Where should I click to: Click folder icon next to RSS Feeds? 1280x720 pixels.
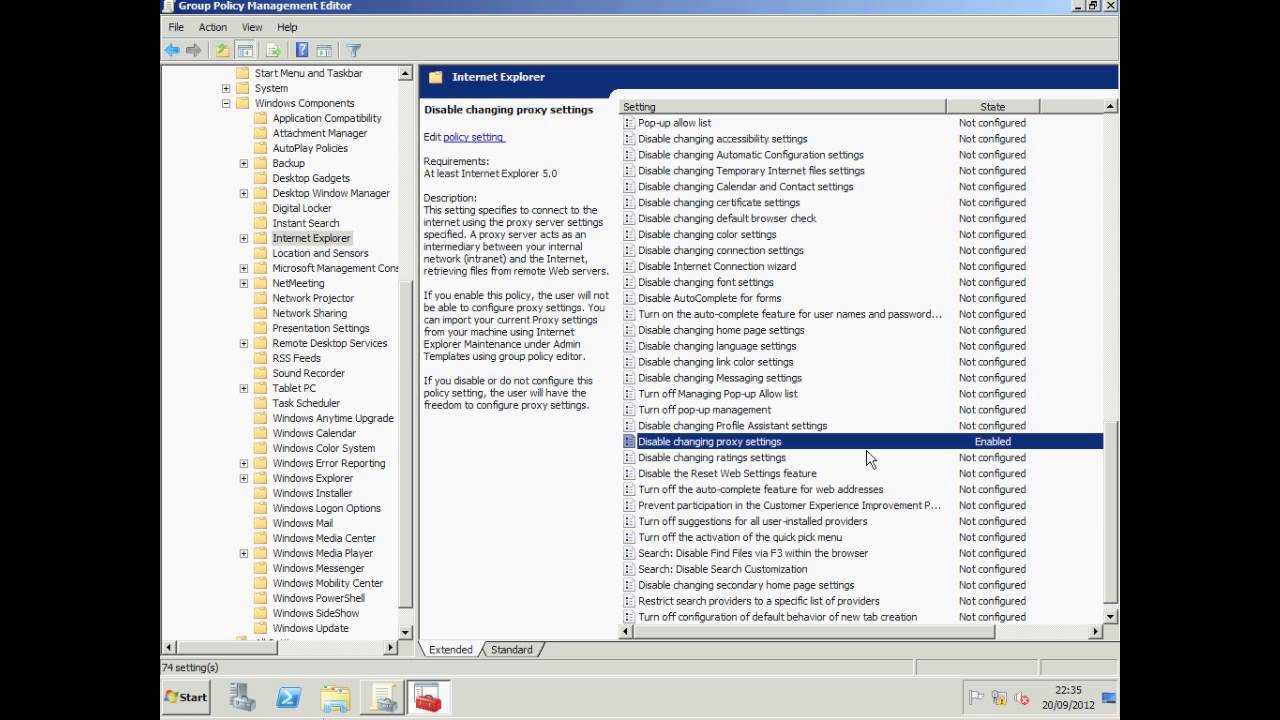coord(261,358)
